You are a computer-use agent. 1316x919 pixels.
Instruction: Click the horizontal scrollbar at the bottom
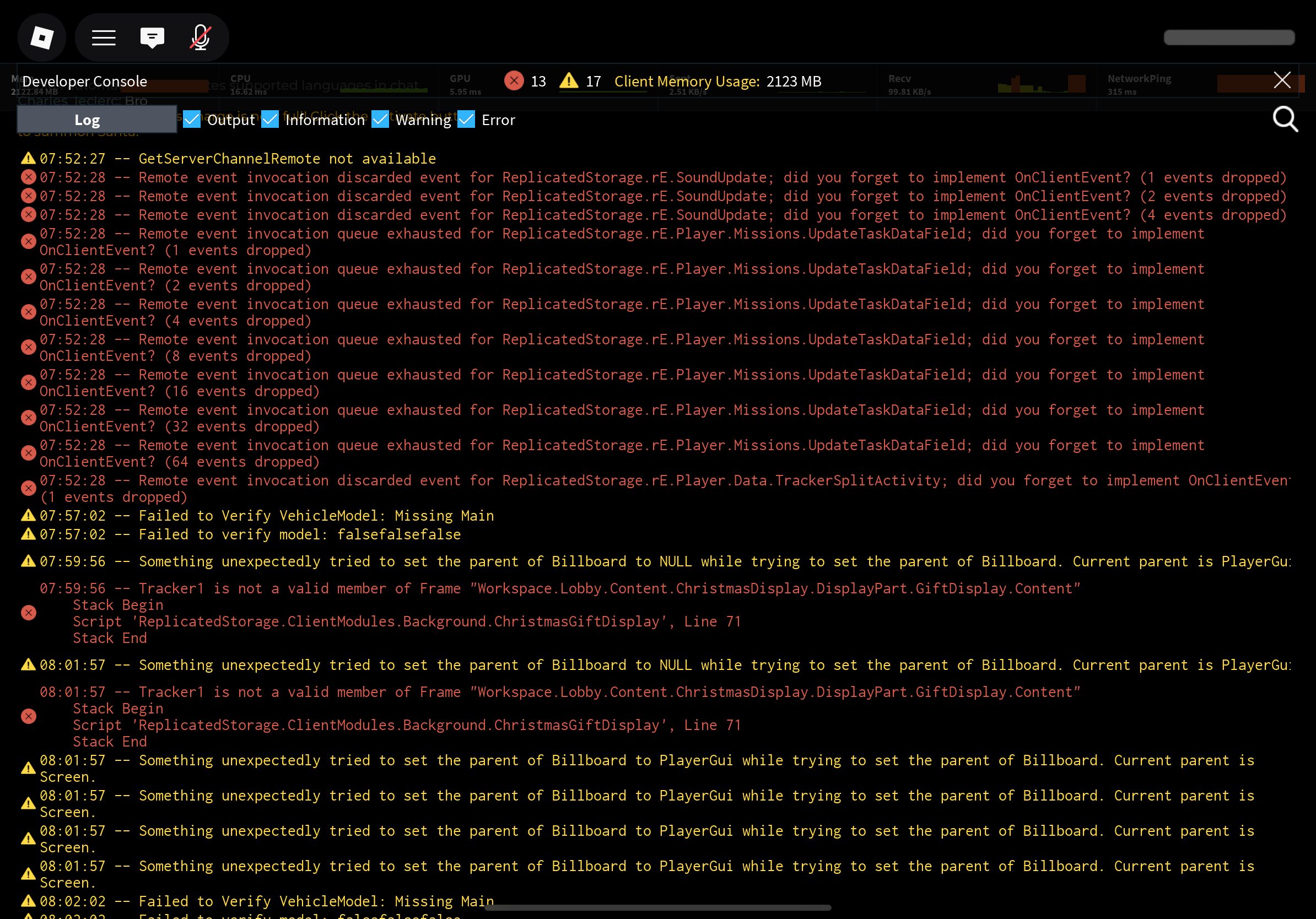657,907
